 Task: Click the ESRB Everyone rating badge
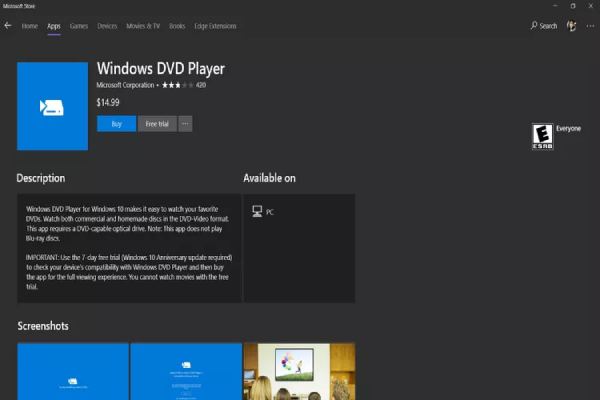[542, 136]
